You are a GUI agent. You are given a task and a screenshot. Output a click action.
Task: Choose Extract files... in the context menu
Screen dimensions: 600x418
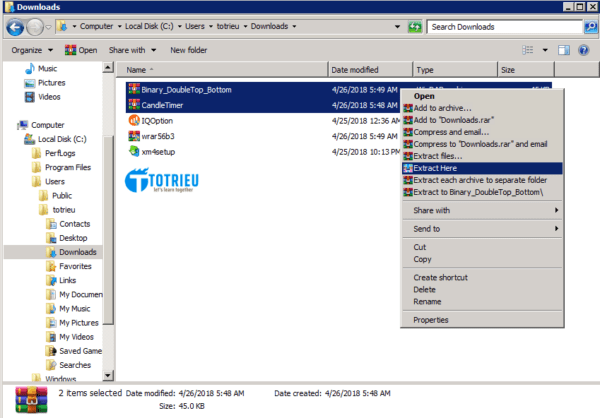tap(482, 156)
